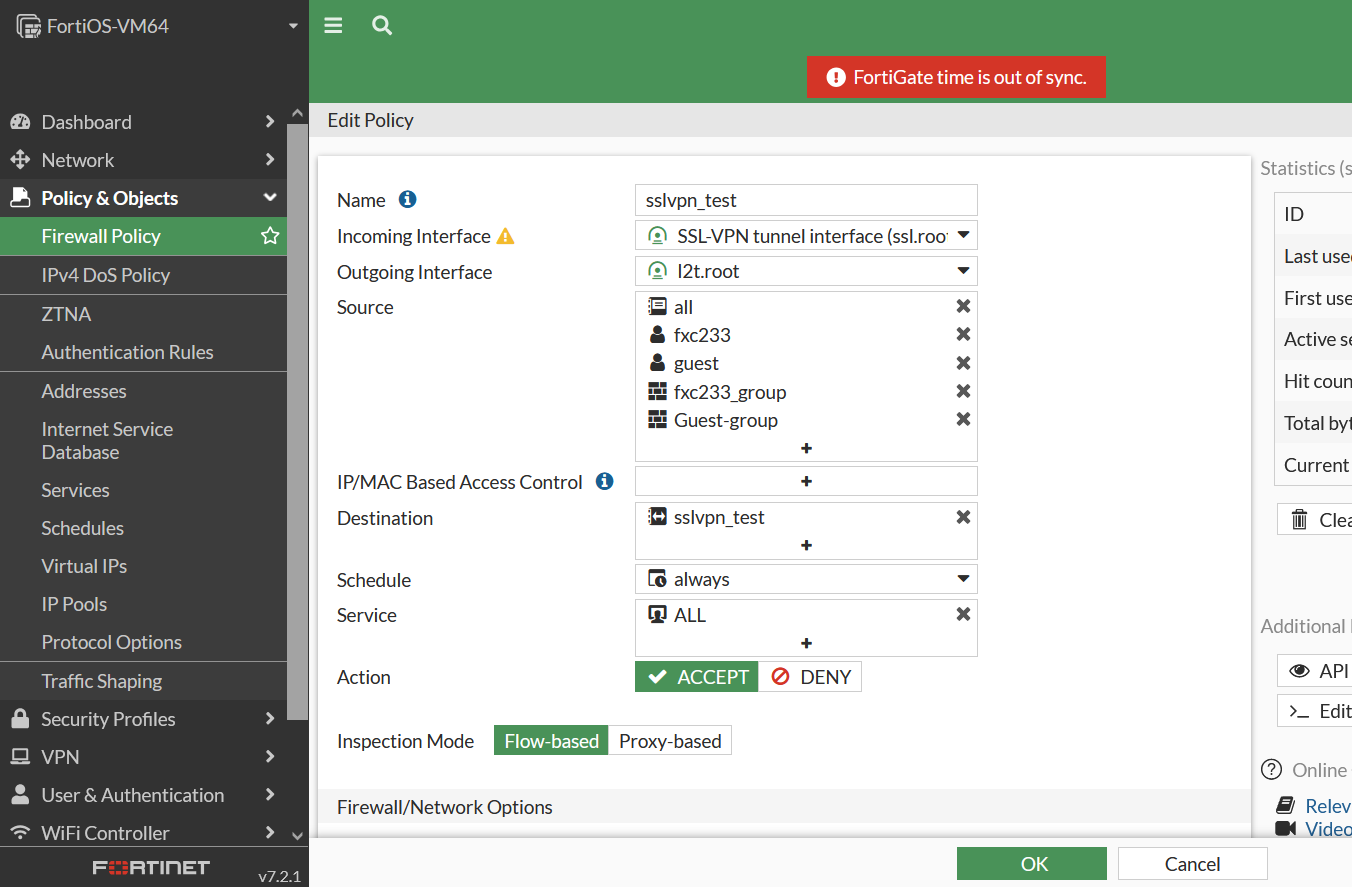Open API preview button
Viewport: 1352px width, 887px height.
click(1315, 671)
